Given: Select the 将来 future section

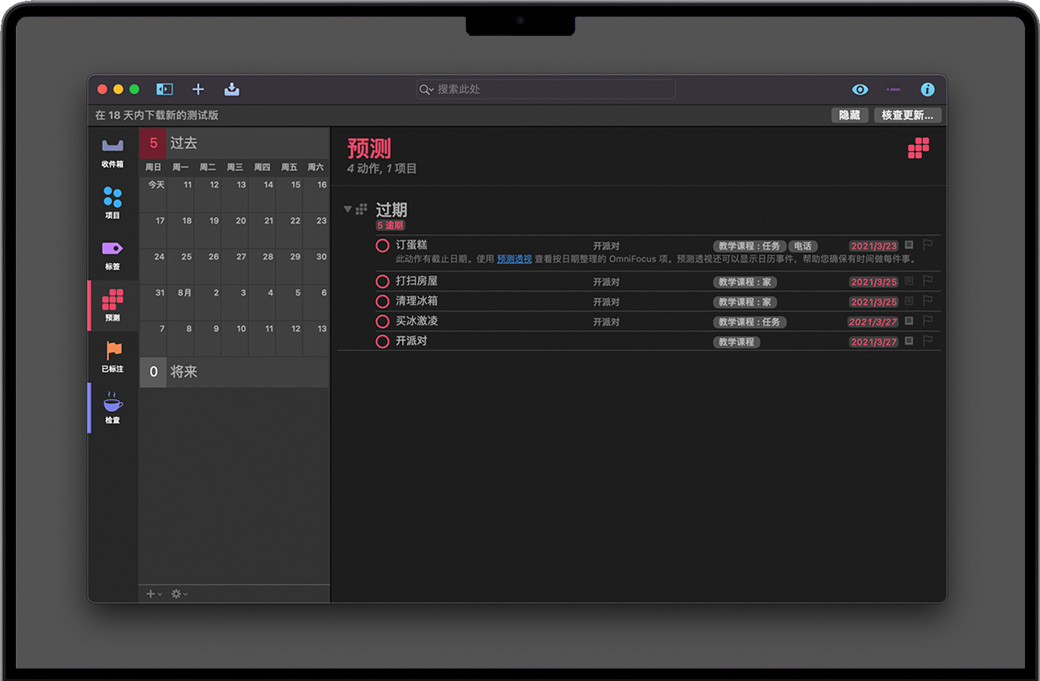Looking at the screenshot, I should pos(234,372).
